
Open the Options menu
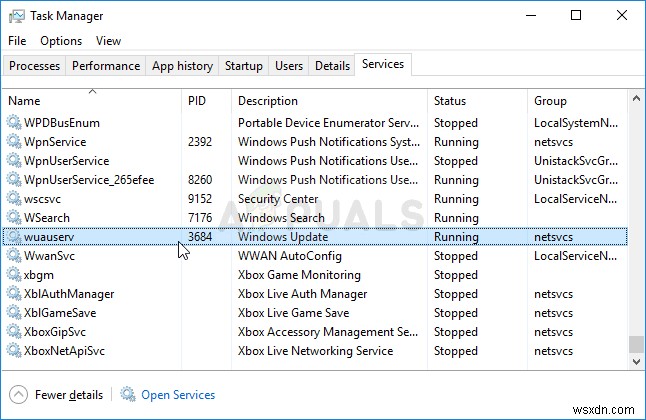pyautogui.click(x=61, y=41)
